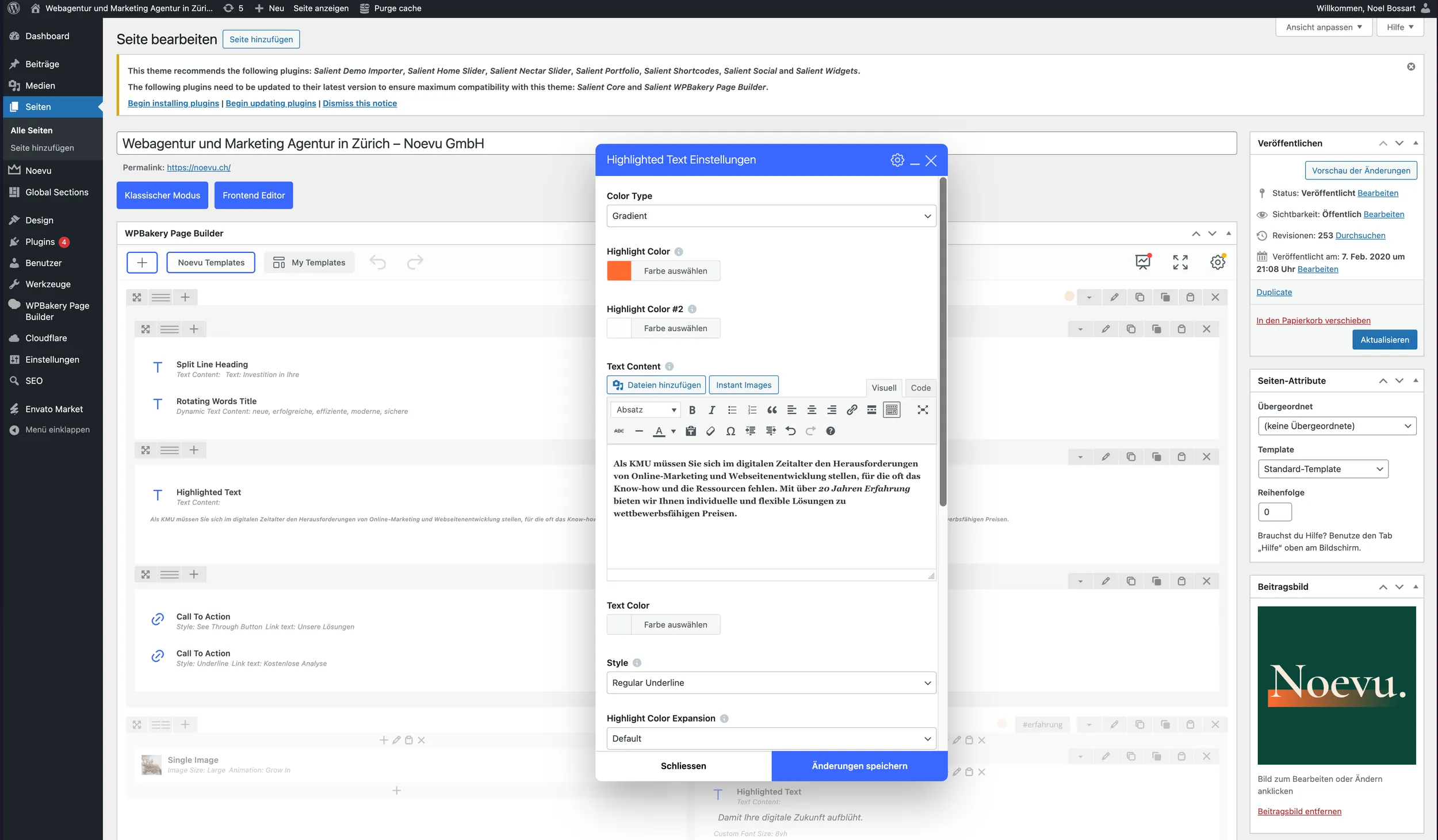Viewport: 1438px width, 840px height.
Task: Collapse the Seiten-Attribute panel
Action: 1415,380
